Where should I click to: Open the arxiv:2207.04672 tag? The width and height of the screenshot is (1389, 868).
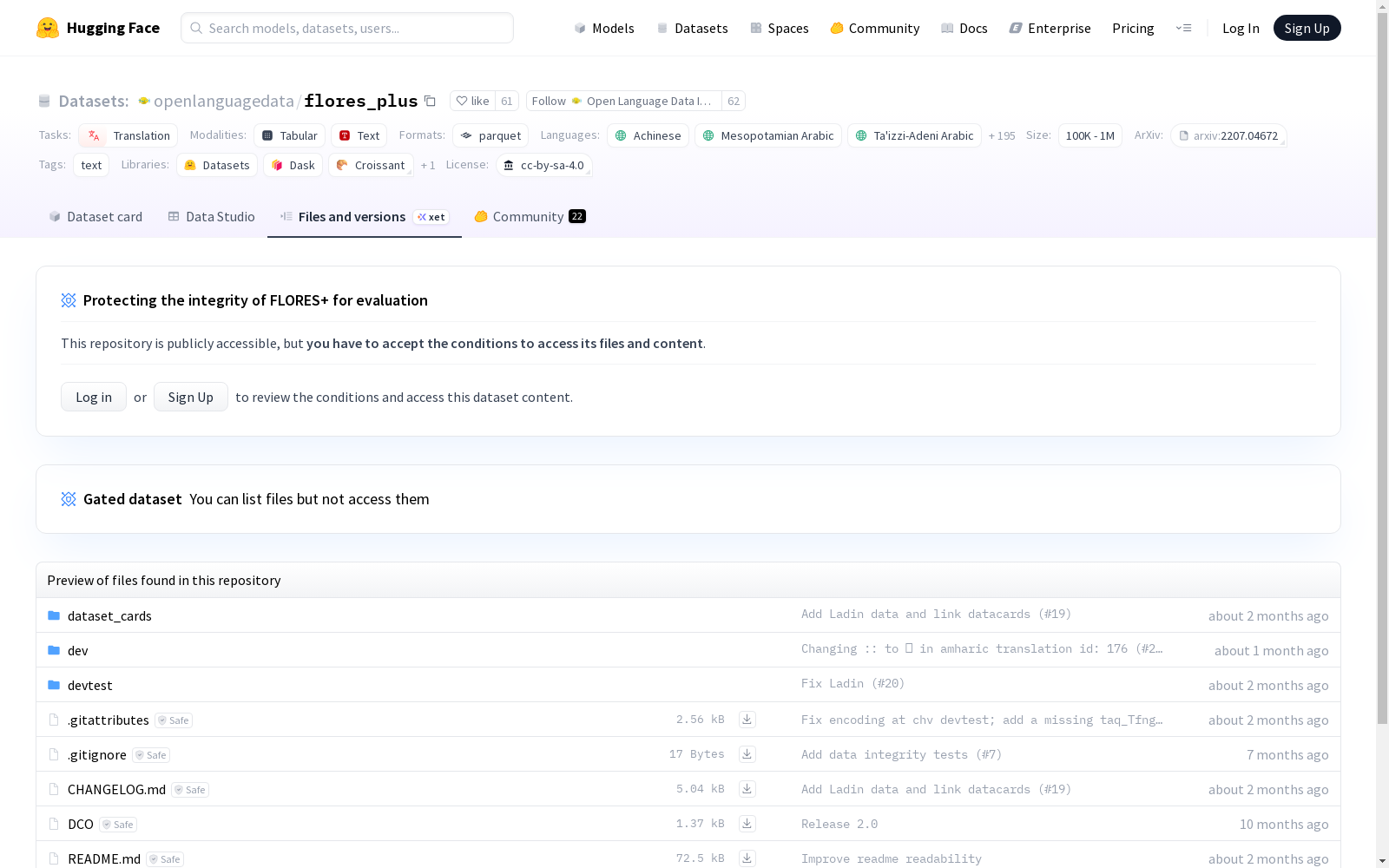coord(1228,135)
